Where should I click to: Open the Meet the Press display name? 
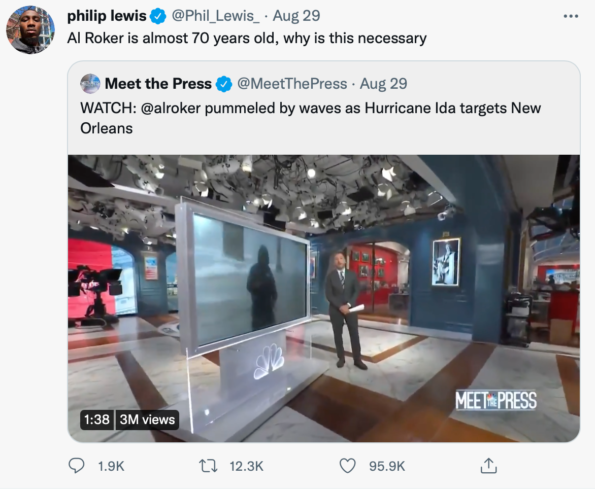(x=158, y=83)
